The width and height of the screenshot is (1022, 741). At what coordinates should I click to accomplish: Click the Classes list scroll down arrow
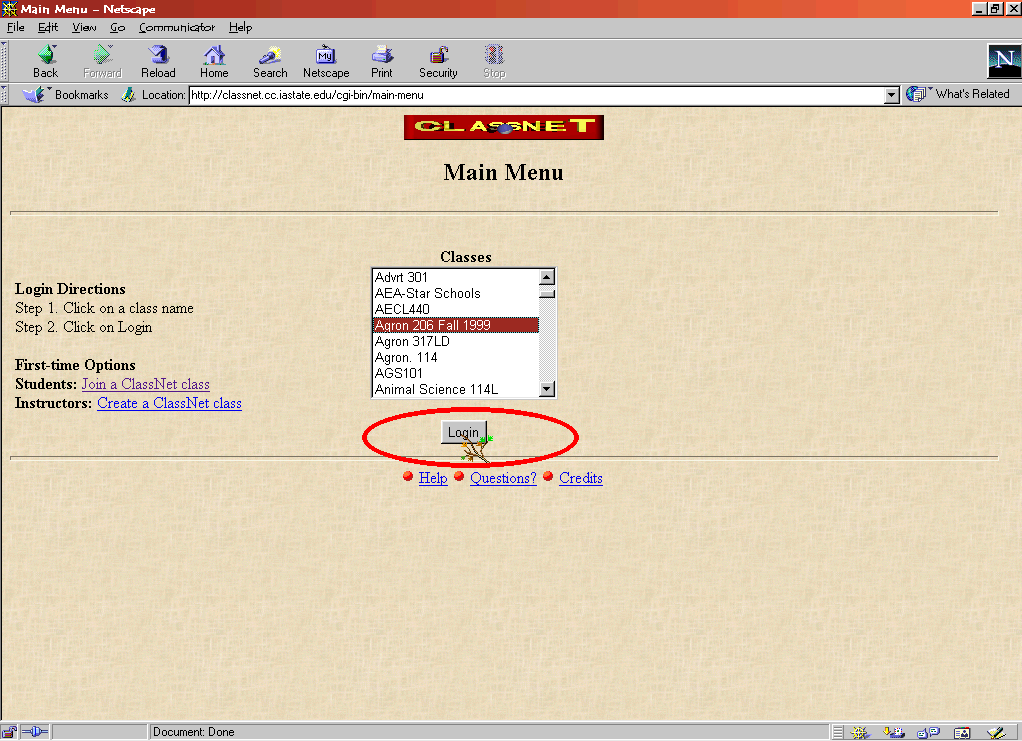click(x=546, y=389)
